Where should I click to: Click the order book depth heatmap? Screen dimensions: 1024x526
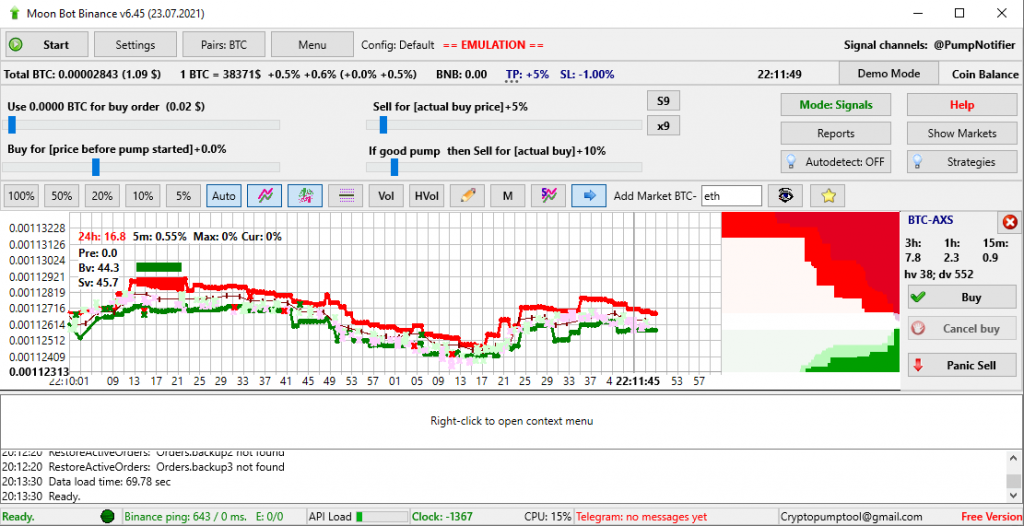pyautogui.click(x=810, y=292)
